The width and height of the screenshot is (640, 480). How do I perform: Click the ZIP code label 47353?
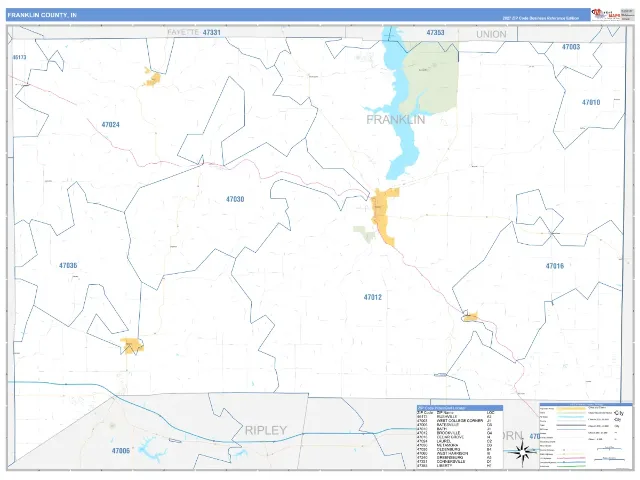(x=436, y=32)
